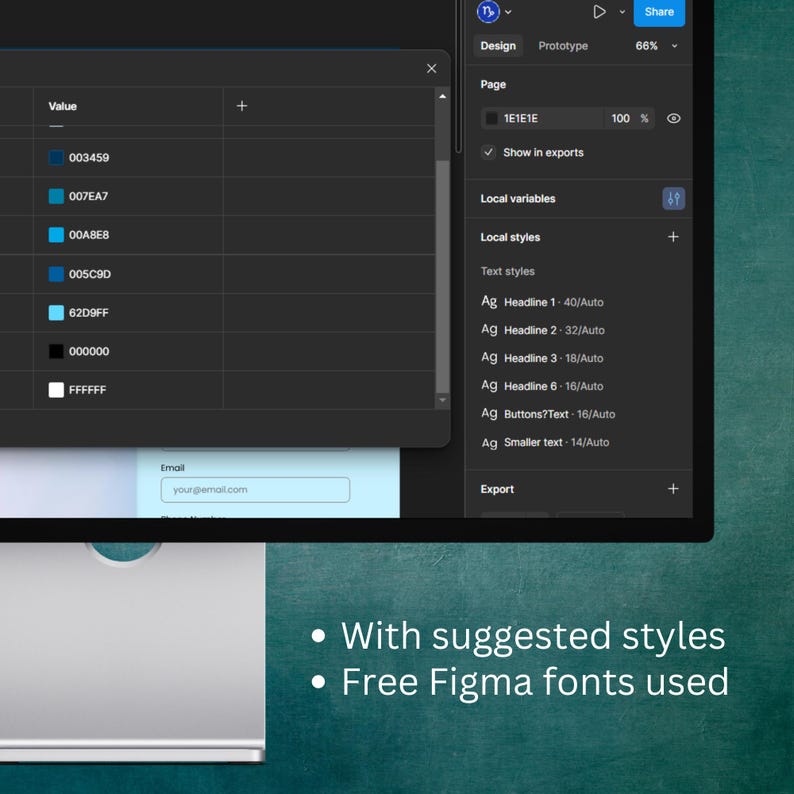
Task: Click the variables list scrollbar thumb
Action: point(443,276)
